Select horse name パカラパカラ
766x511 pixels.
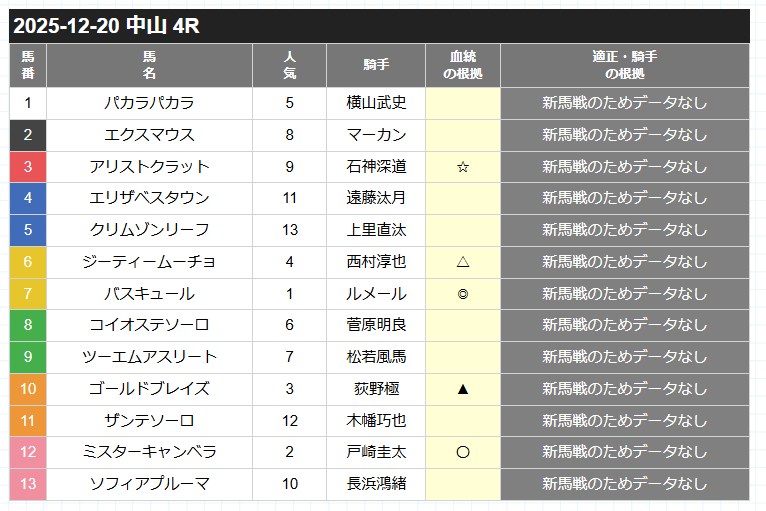click(149, 103)
